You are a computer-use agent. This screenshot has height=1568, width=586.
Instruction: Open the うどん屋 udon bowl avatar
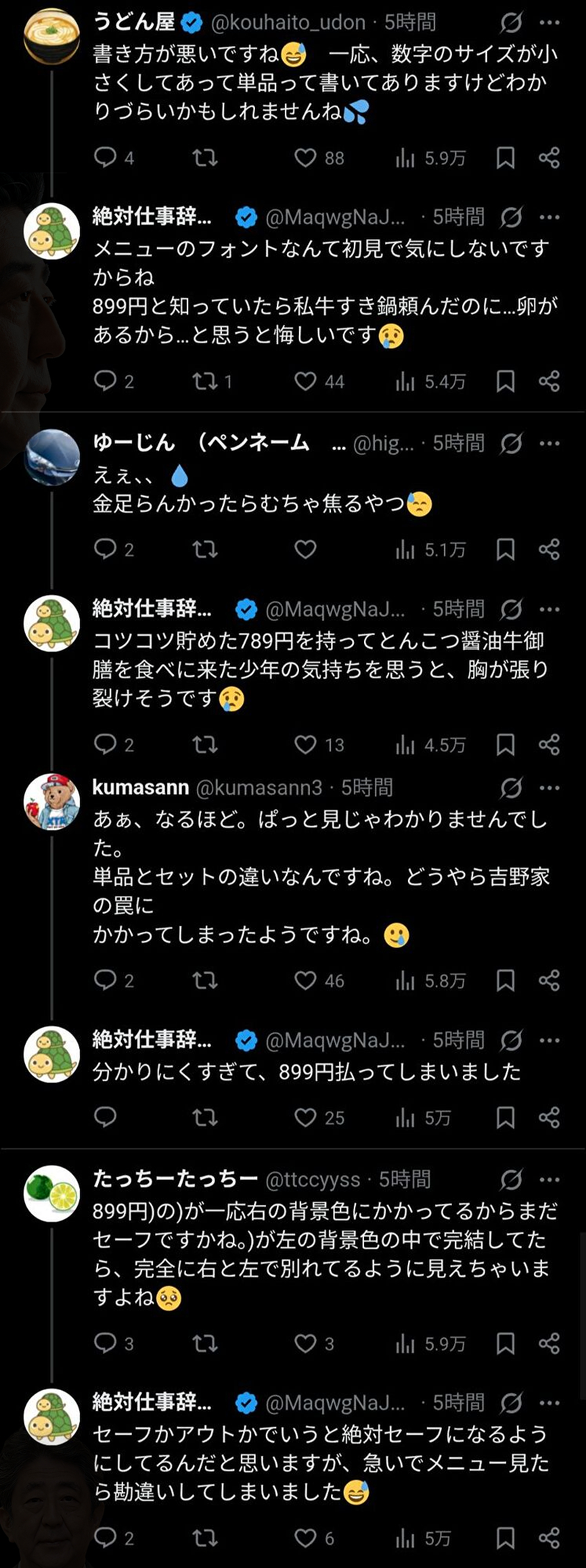[x=52, y=36]
